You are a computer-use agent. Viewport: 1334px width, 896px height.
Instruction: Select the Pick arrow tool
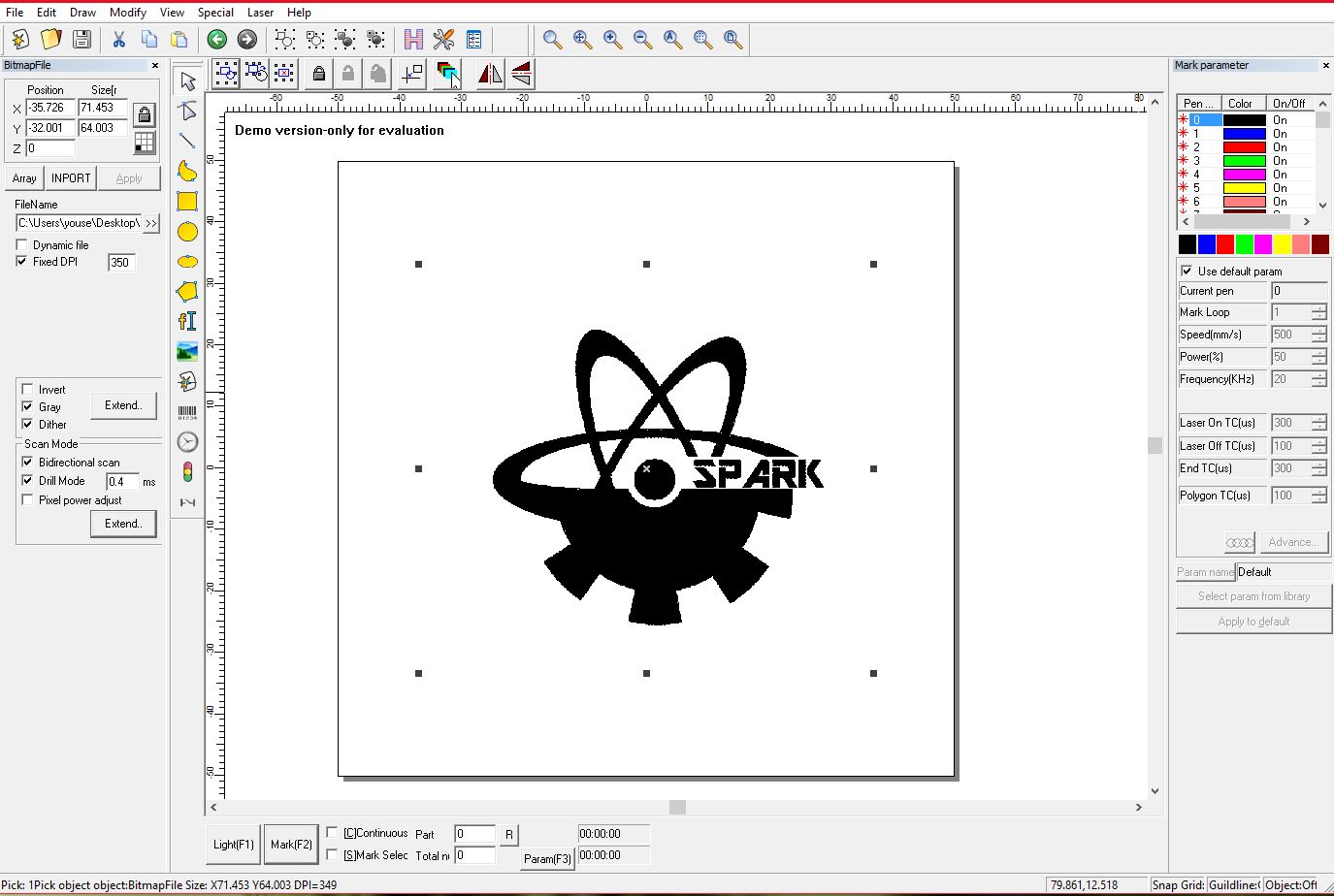click(187, 80)
